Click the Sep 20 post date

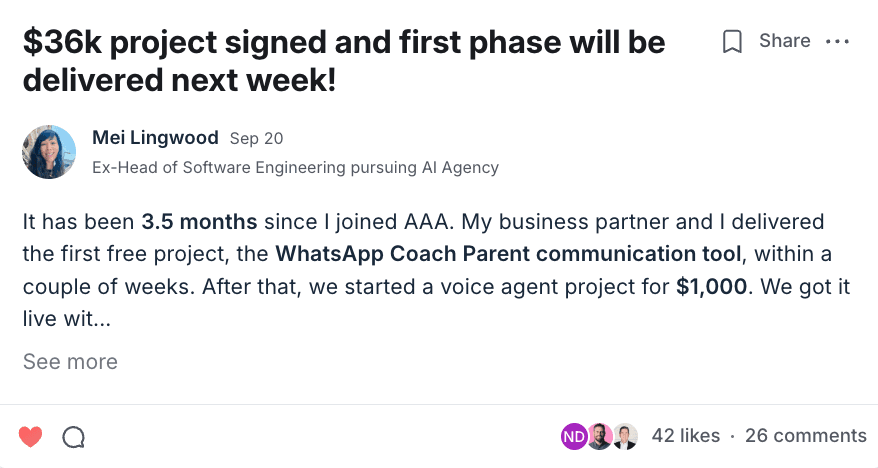pyautogui.click(x=256, y=138)
